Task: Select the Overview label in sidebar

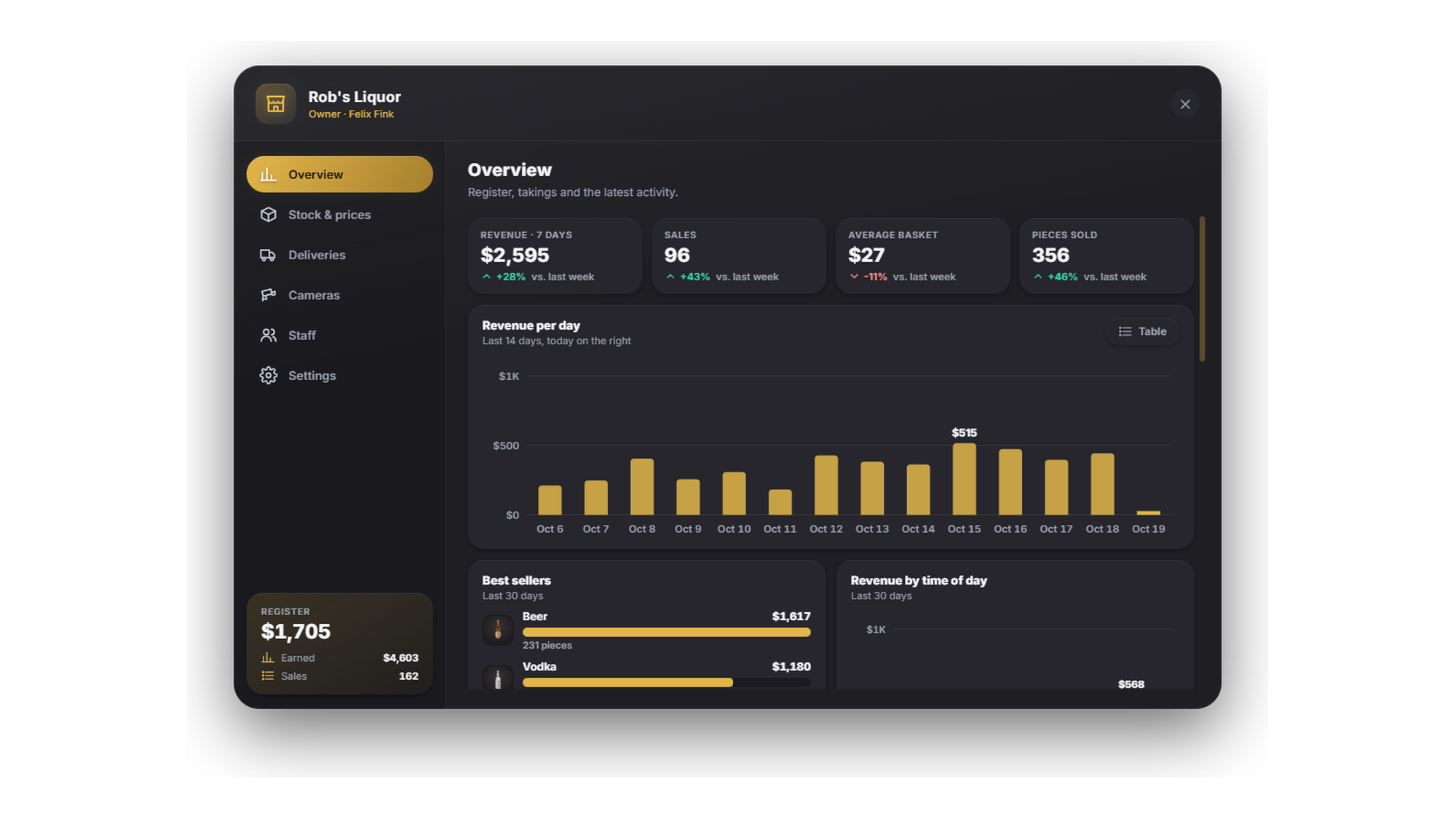Action: coord(315,175)
